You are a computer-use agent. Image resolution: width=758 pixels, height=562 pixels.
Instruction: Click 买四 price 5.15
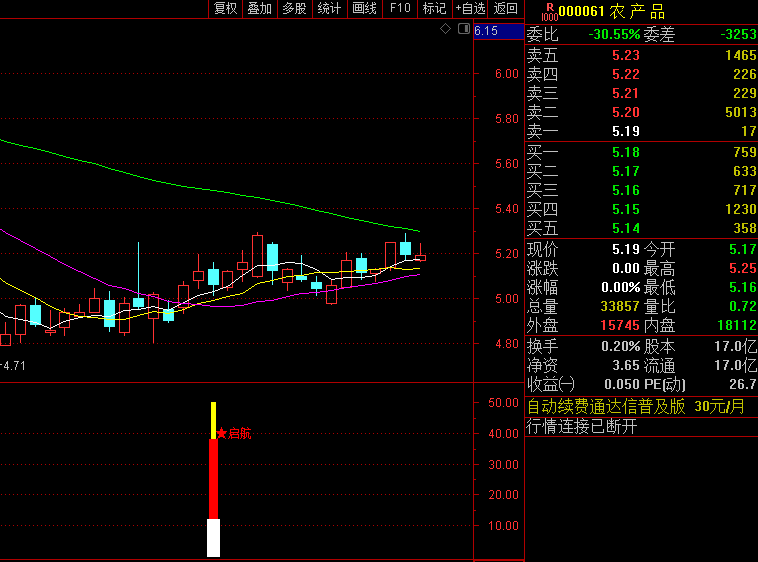pyautogui.click(x=626, y=209)
